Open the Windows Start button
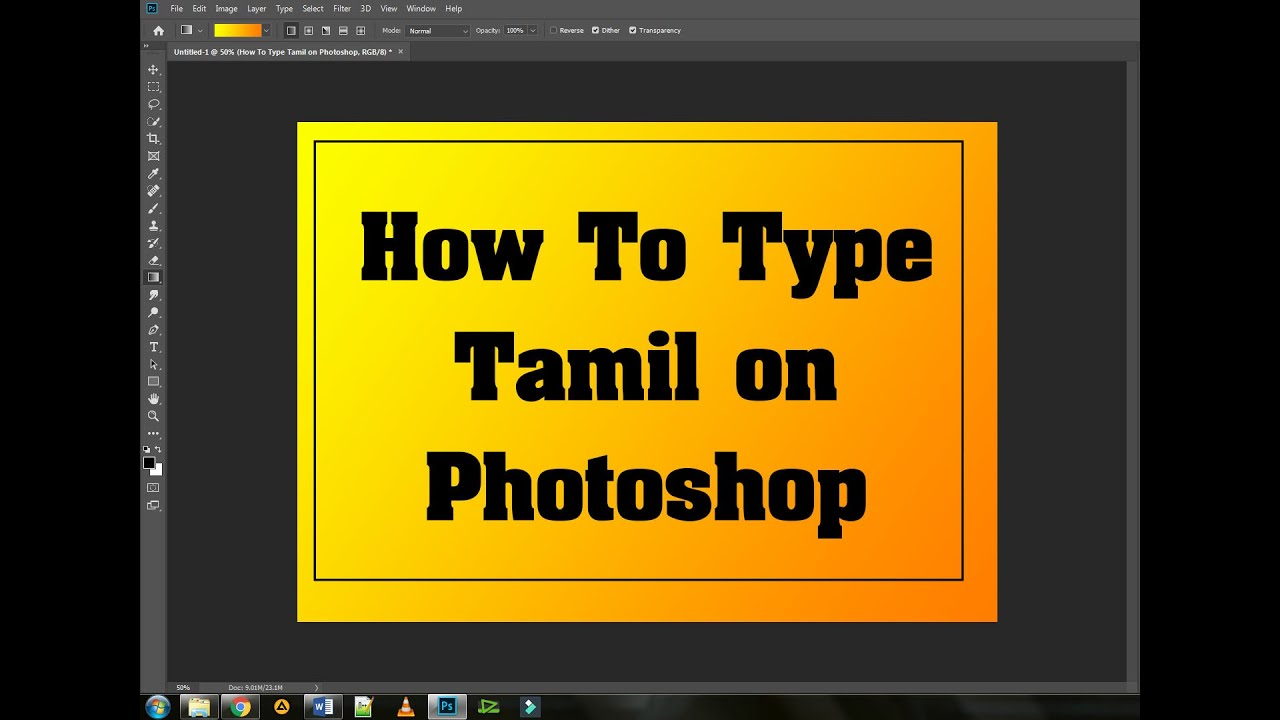Viewport: 1280px width, 720px height. point(158,707)
